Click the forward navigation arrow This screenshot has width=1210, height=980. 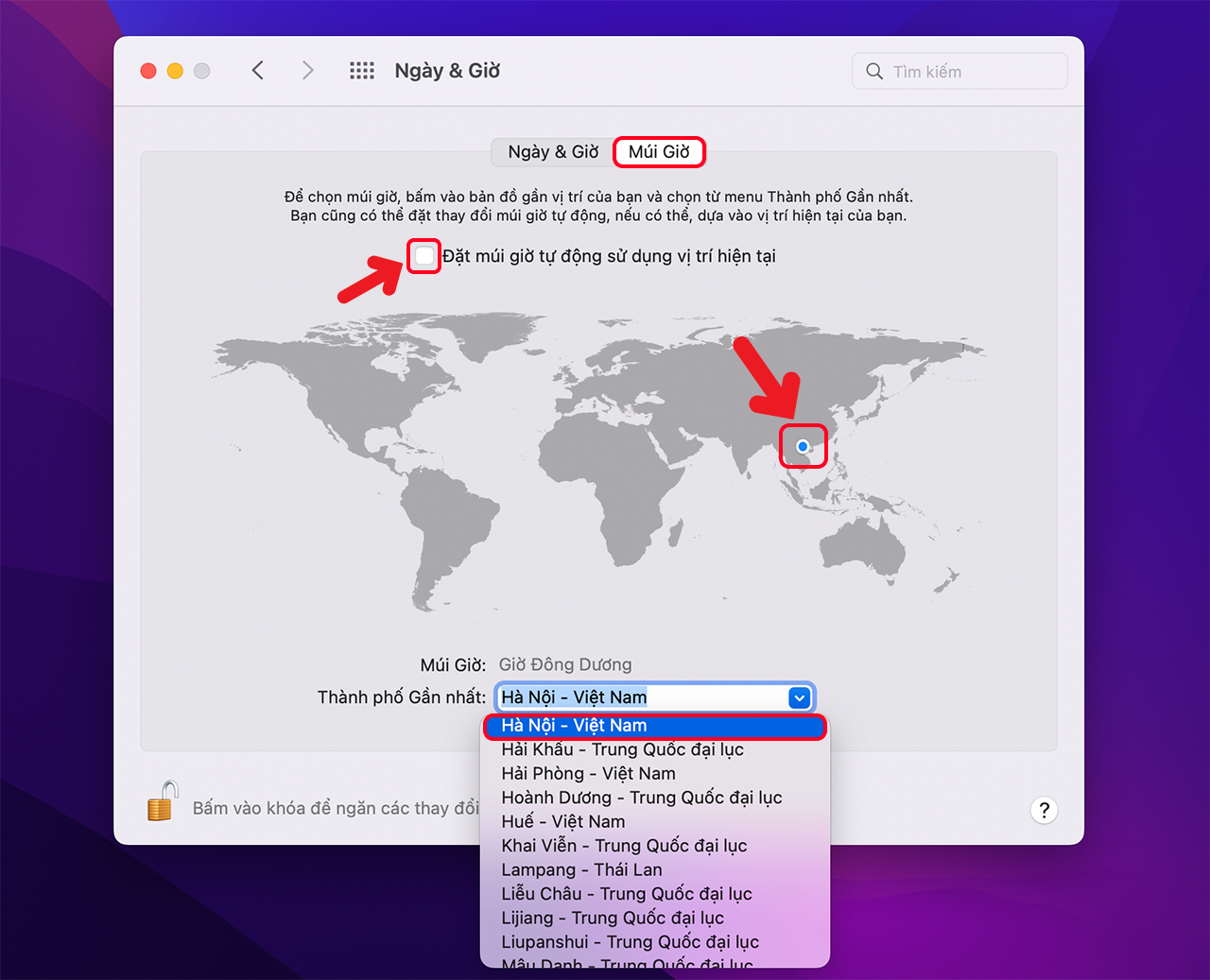coord(307,70)
